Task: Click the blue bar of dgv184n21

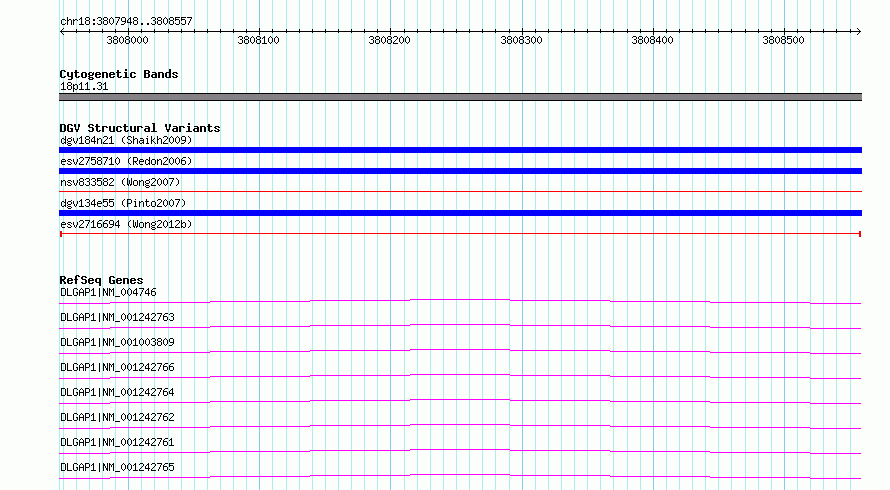Action: coord(460,150)
